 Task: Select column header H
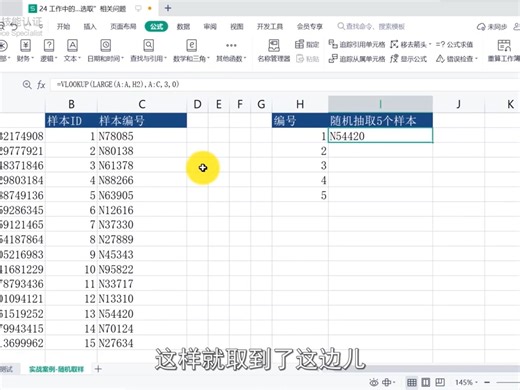coord(300,104)
